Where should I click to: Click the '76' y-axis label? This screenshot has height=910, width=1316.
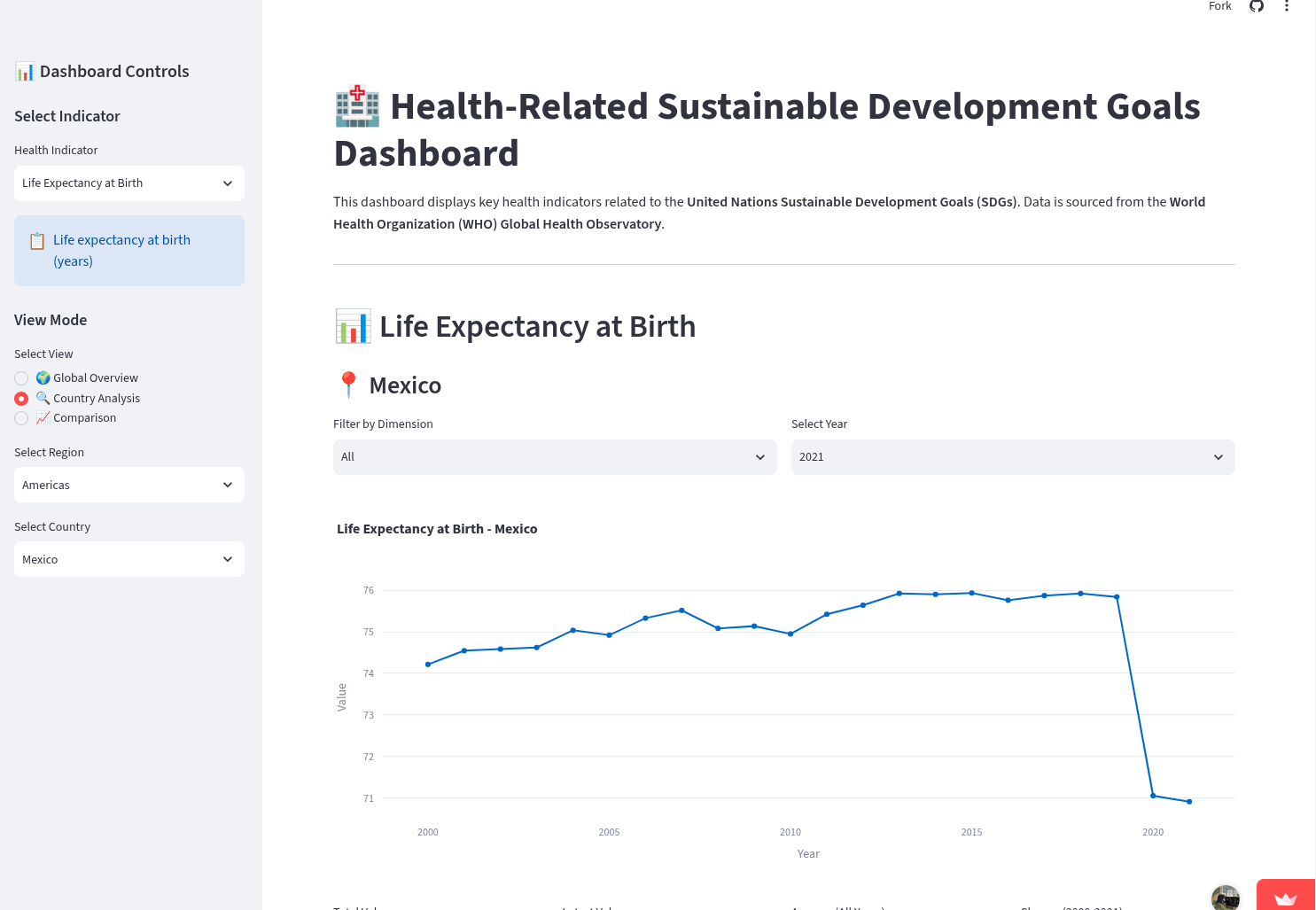tap(369, 590)
